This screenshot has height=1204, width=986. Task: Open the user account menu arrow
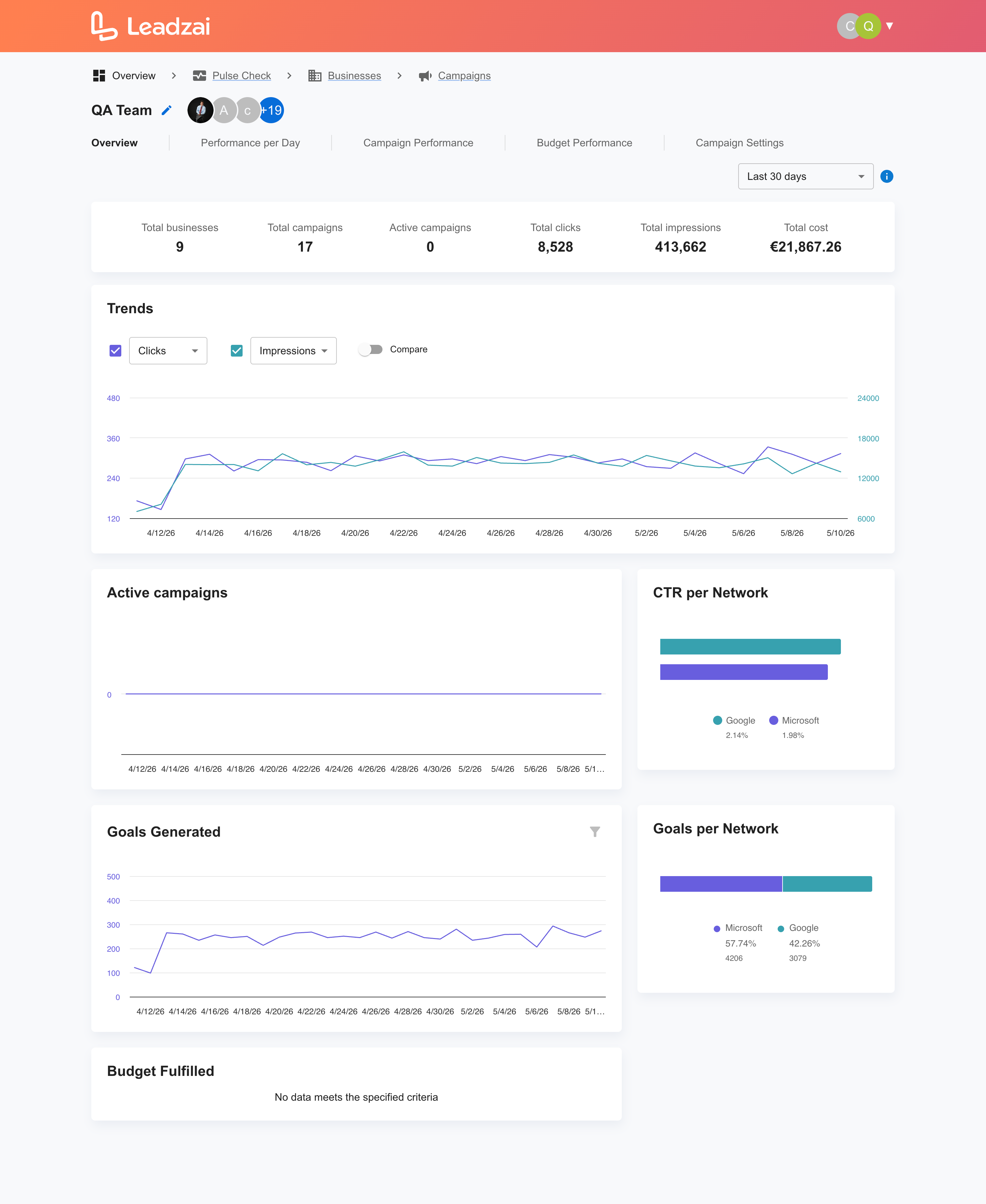point(889,26)
